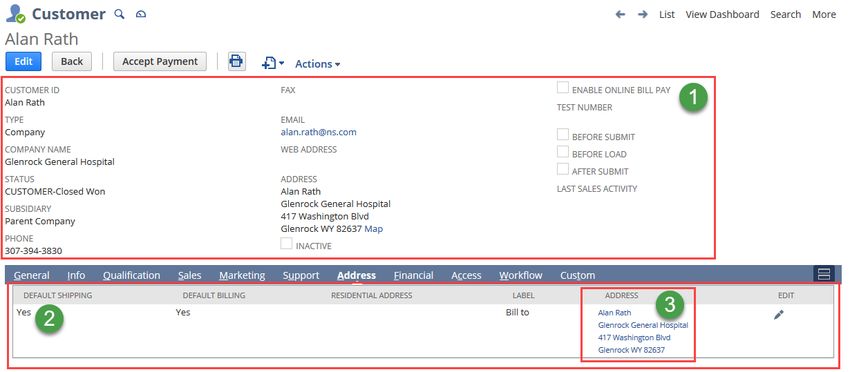Open the magnifier search icon next to Customer
The image size is (850, 372).
click(119, 14)
